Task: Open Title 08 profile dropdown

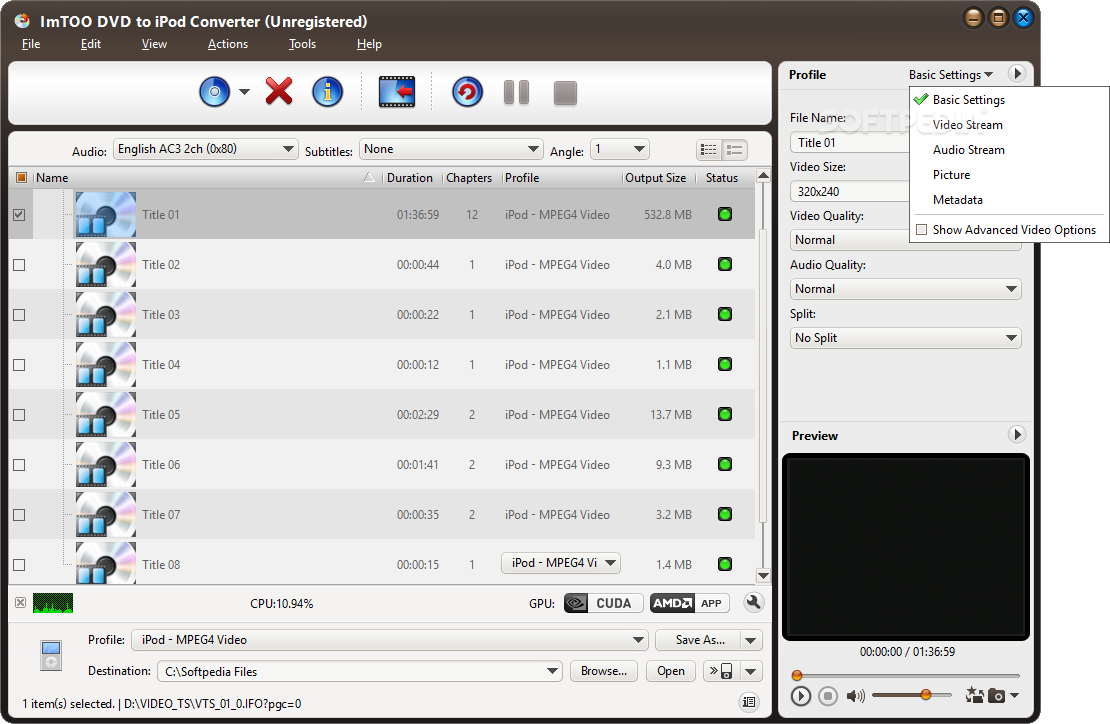Action: point(561,563)
